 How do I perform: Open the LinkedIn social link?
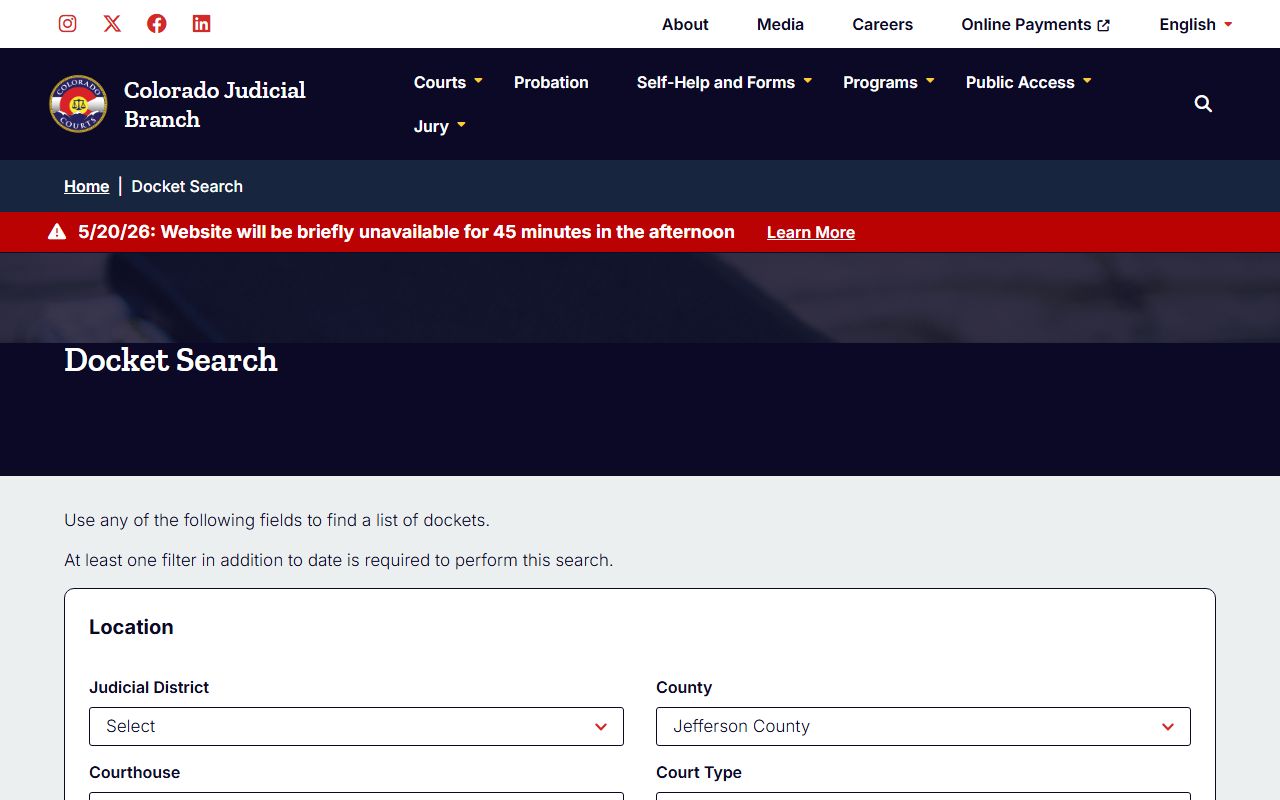pos(201,23)
